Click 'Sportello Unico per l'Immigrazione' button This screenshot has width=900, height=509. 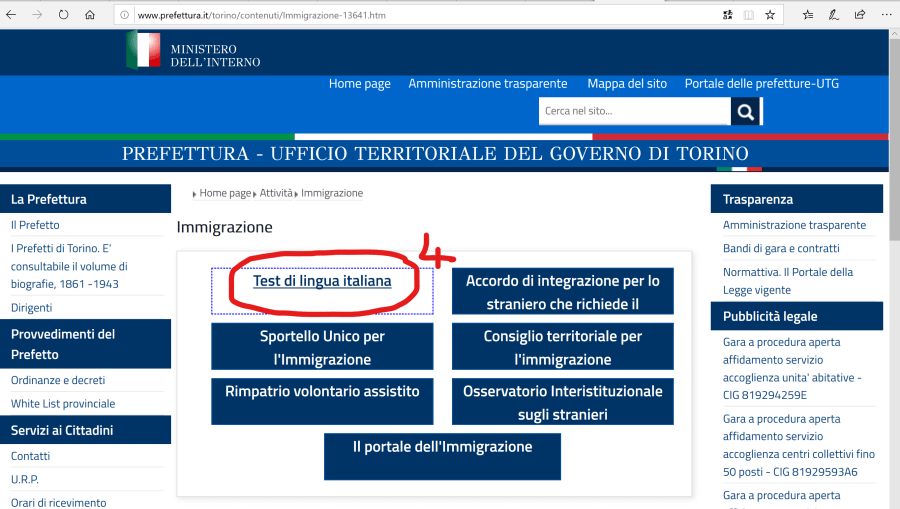click(322, 347)
